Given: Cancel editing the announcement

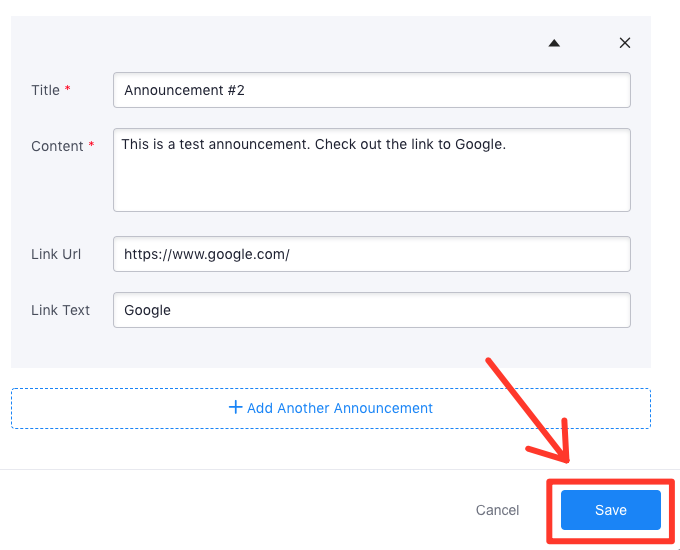Looking at the screenshot, I should (497, 510).
